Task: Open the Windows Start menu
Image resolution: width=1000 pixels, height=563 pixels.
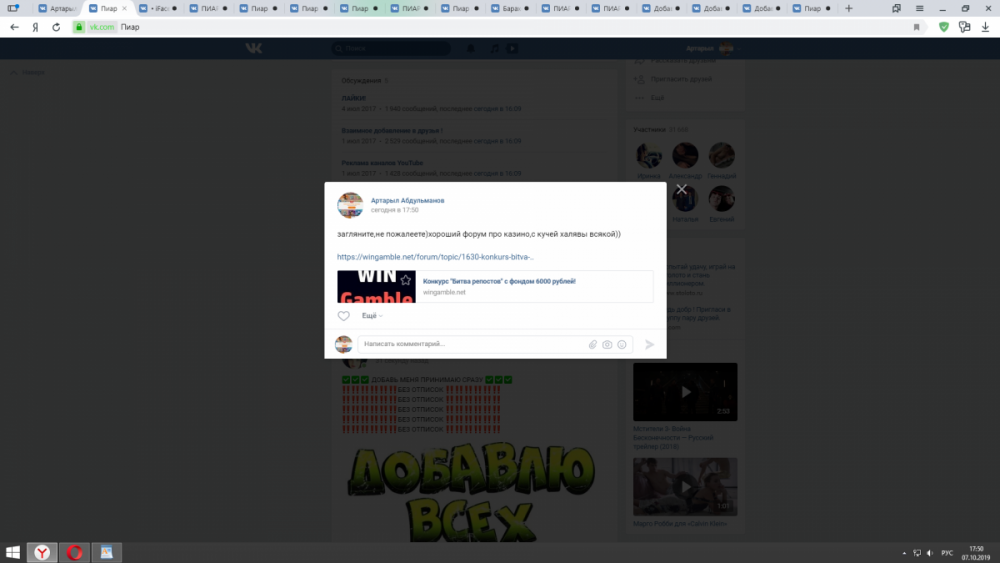Action: (13, 552)
